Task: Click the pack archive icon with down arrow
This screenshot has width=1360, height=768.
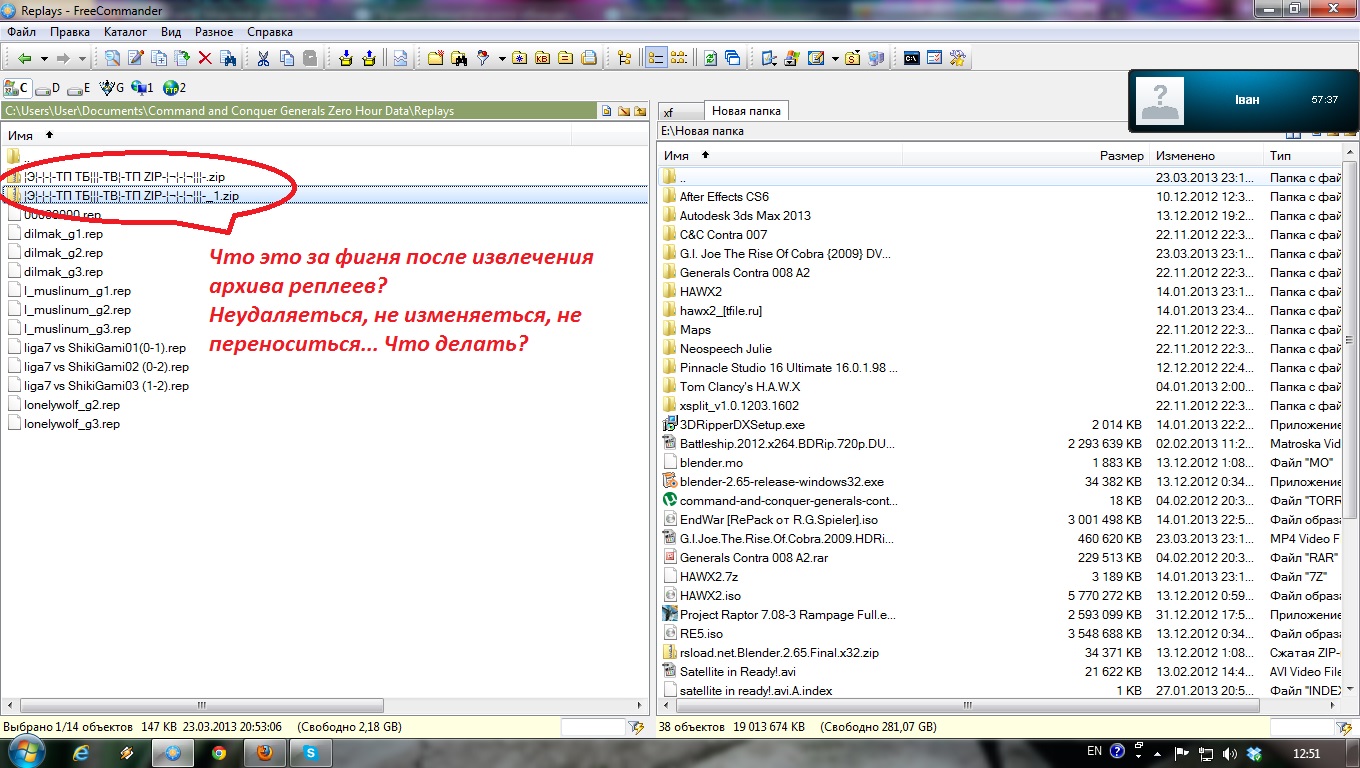Action: 346,58
